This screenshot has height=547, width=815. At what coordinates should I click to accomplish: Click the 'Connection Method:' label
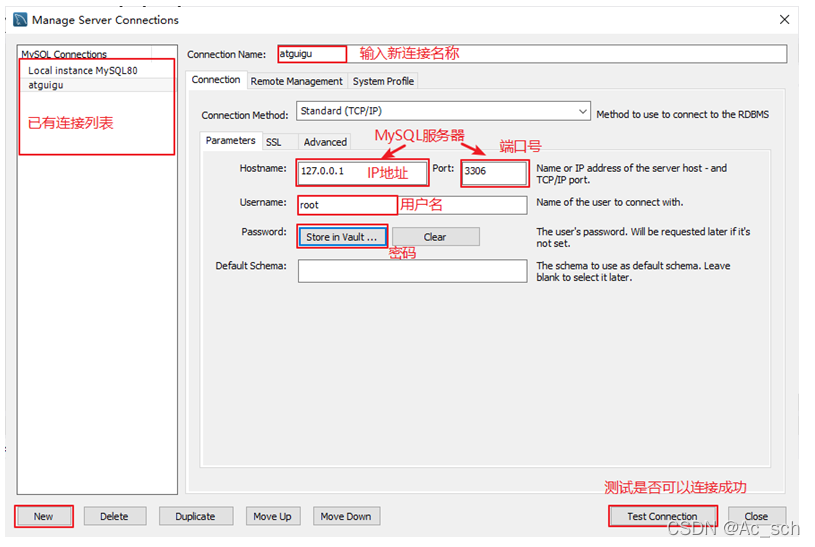click(245, 115)
